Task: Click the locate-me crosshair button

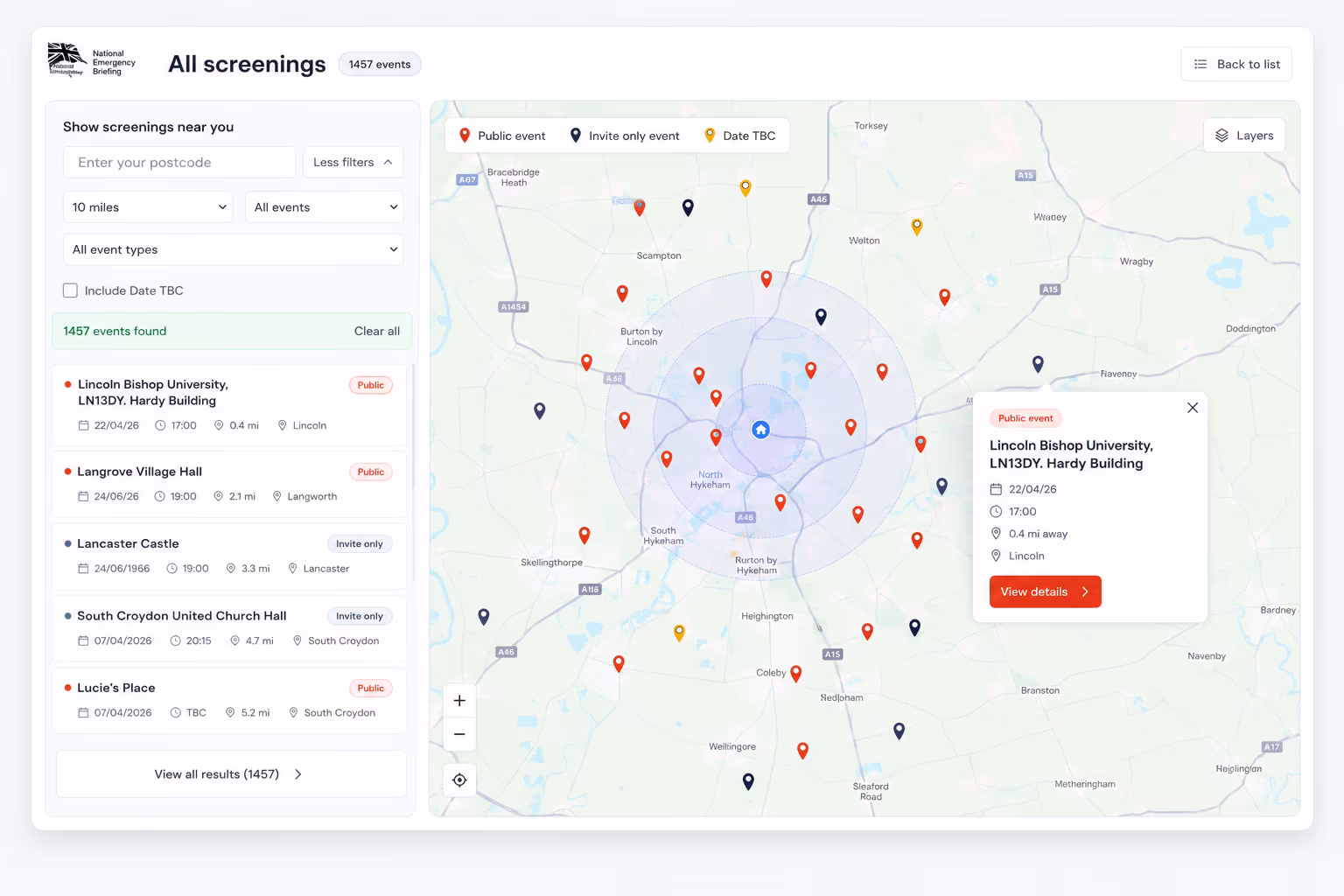Action: 459,780
